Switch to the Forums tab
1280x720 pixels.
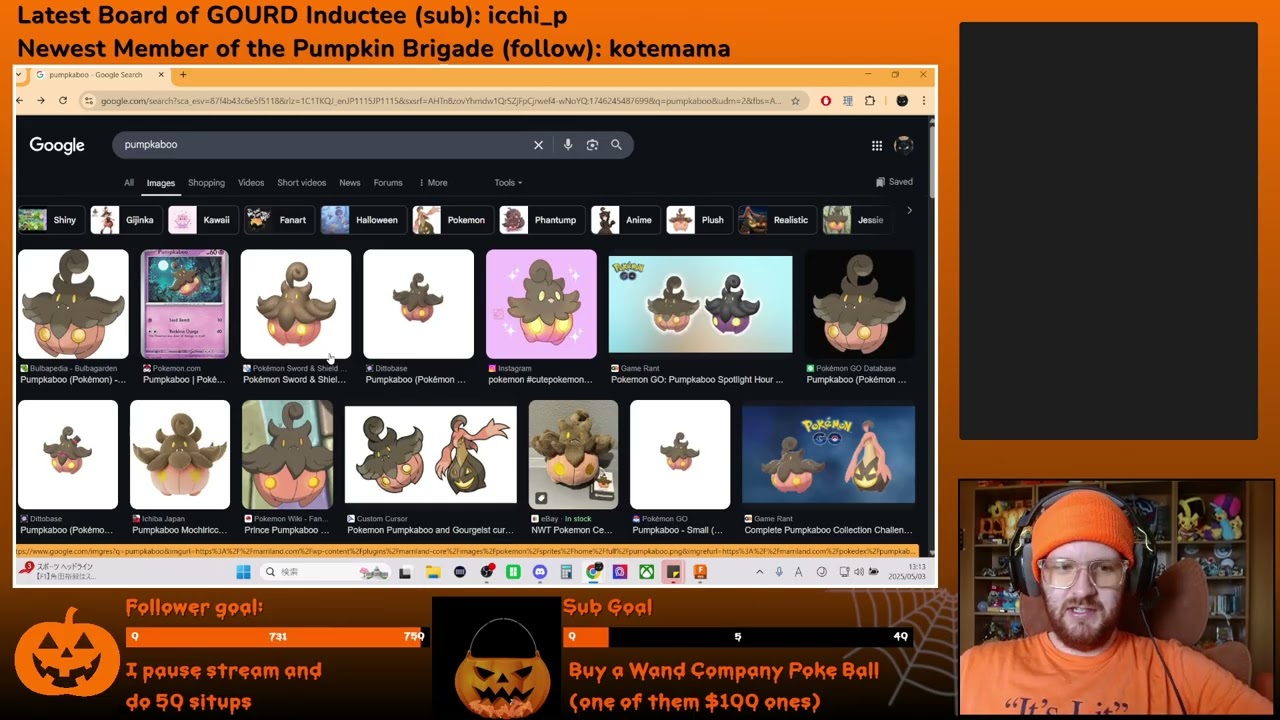point(388,183)
